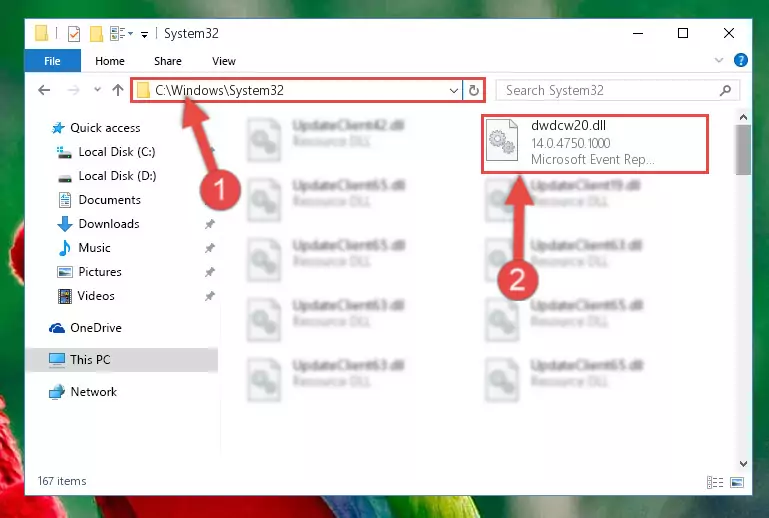The width and height of the screenshot is (769, 518).
Task: Switch to the Share ribbon tab
Action: coord(168,61)
